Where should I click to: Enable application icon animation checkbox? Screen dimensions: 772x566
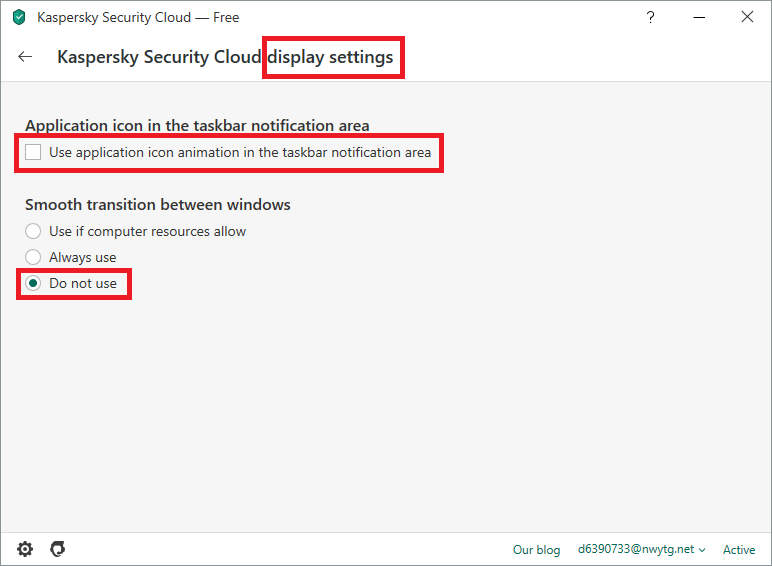point(34,153)
